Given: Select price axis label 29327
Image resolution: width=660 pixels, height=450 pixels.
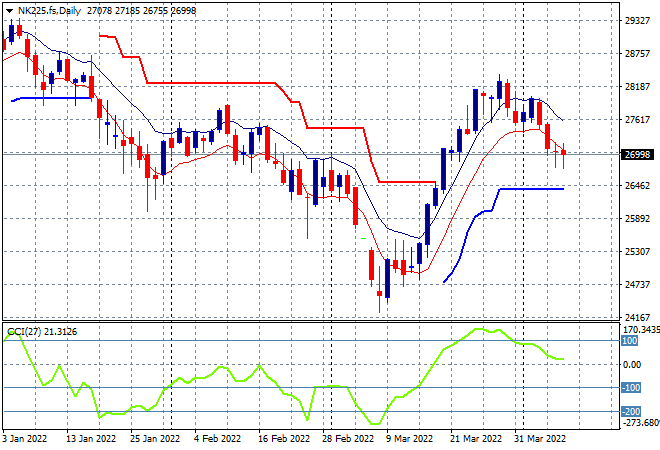Looking at the screenshot, I should (637, 21).
